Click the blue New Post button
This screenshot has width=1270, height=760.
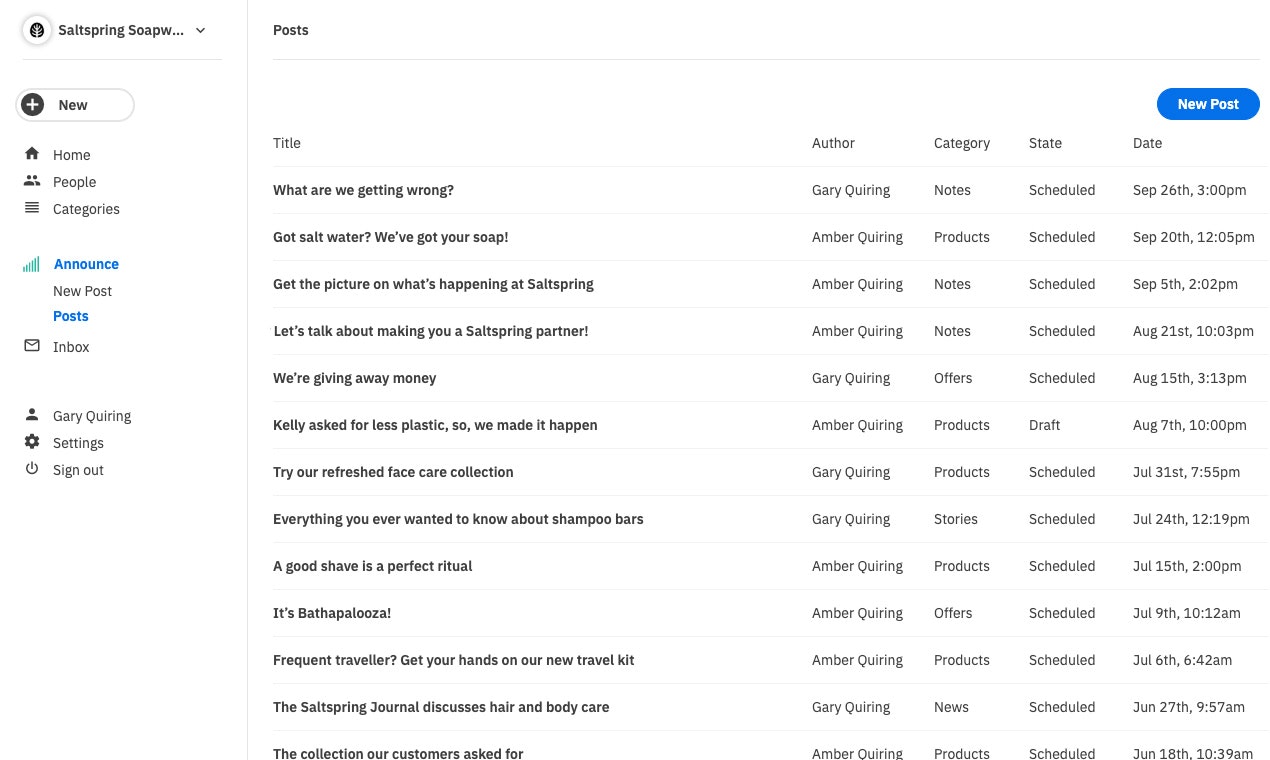pos(1208,104)
